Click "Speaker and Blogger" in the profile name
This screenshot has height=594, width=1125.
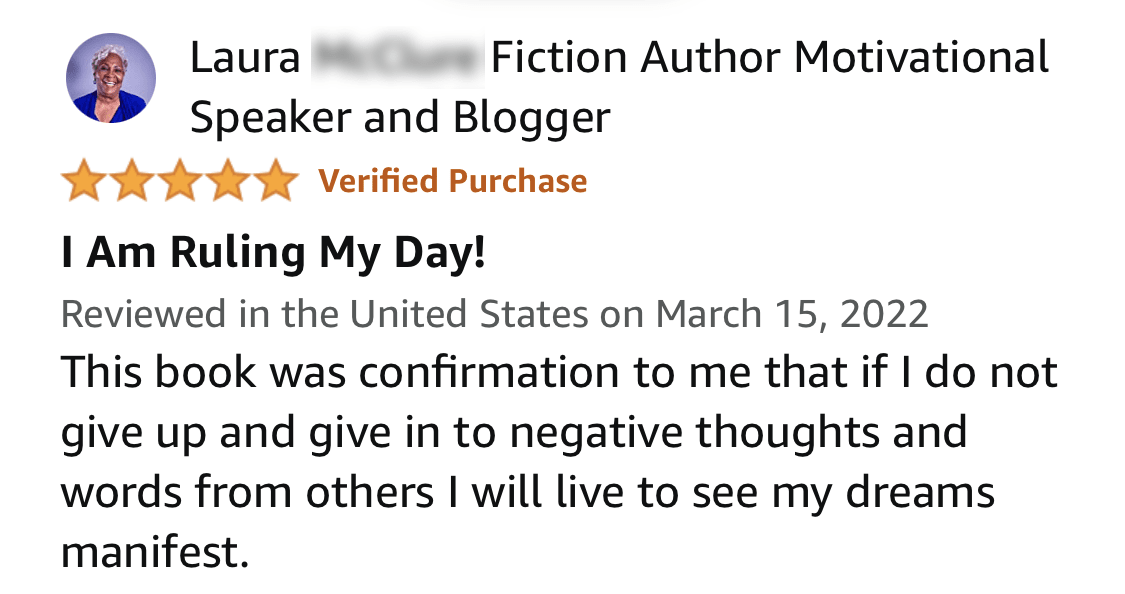tap(399, 118)
